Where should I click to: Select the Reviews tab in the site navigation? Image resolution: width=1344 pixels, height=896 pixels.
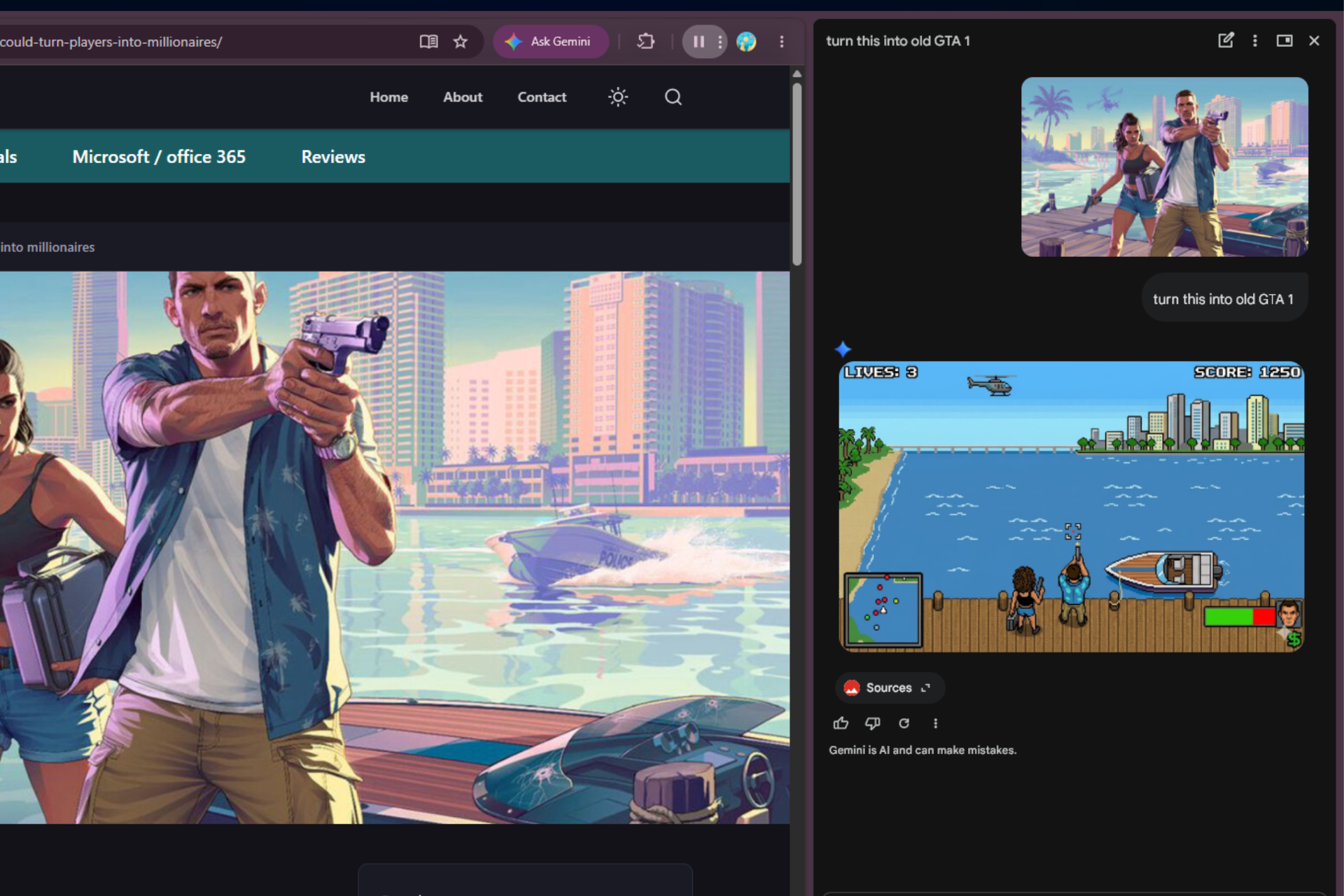[332, 156]
